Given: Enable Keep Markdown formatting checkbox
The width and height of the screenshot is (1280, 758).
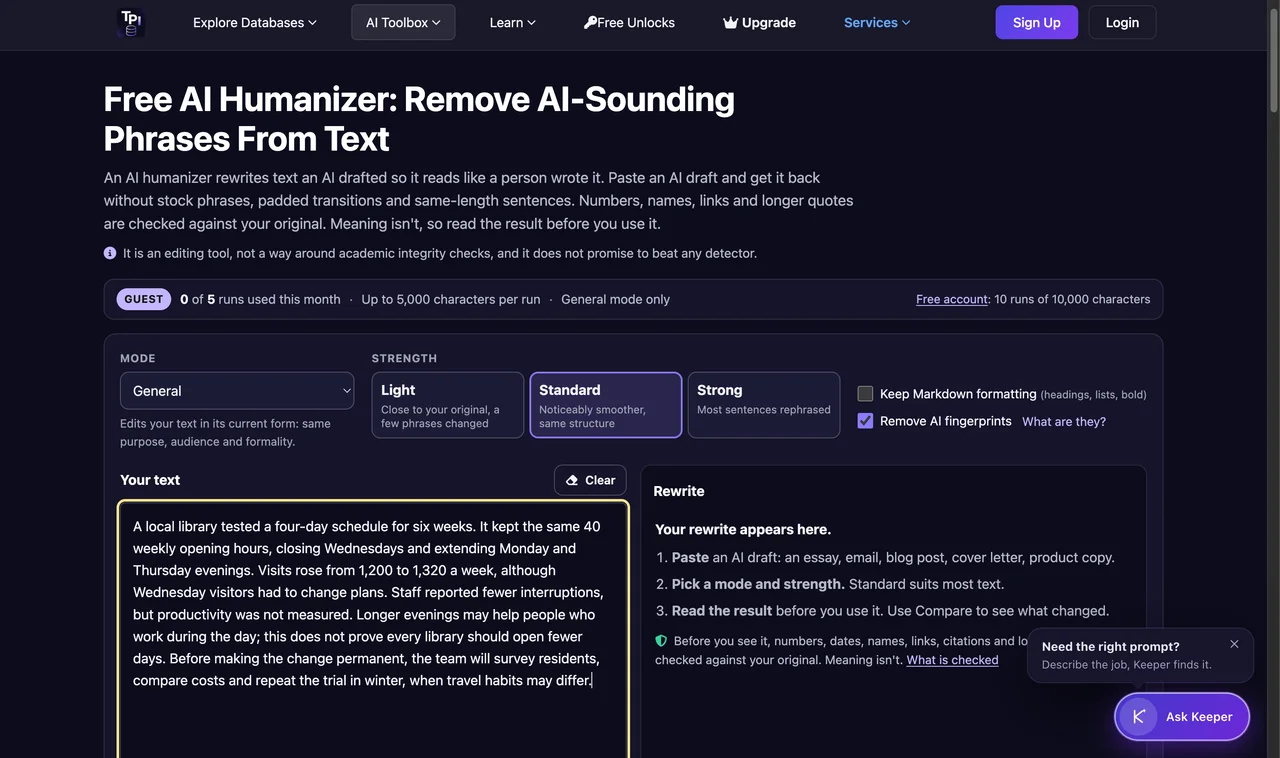Looking at the screenshot, I should [866, 394].
